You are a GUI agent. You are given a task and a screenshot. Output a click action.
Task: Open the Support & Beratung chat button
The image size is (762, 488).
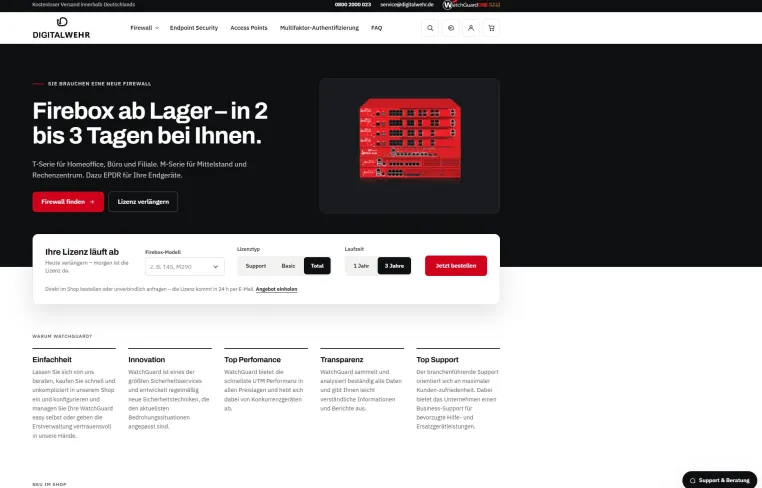[720, 480]
